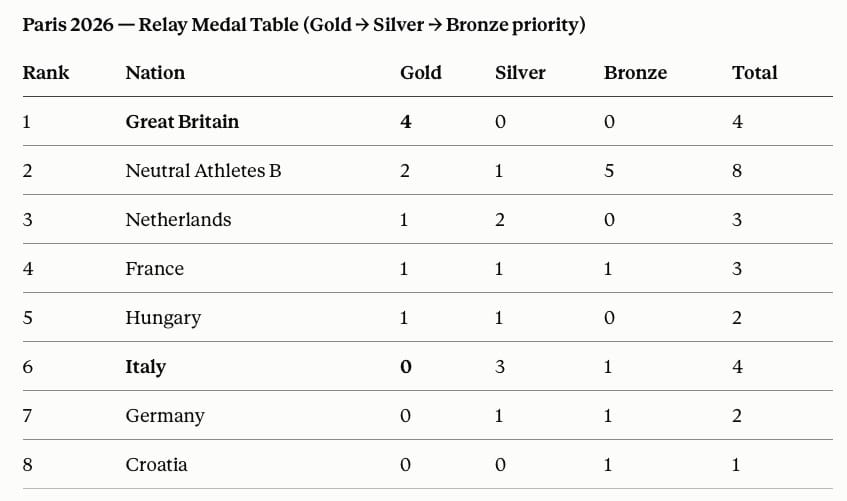Image resolution: width=847 pixels, height=501 pixels.
Task: Click the Rank column header
Action: tap(46, 72)
